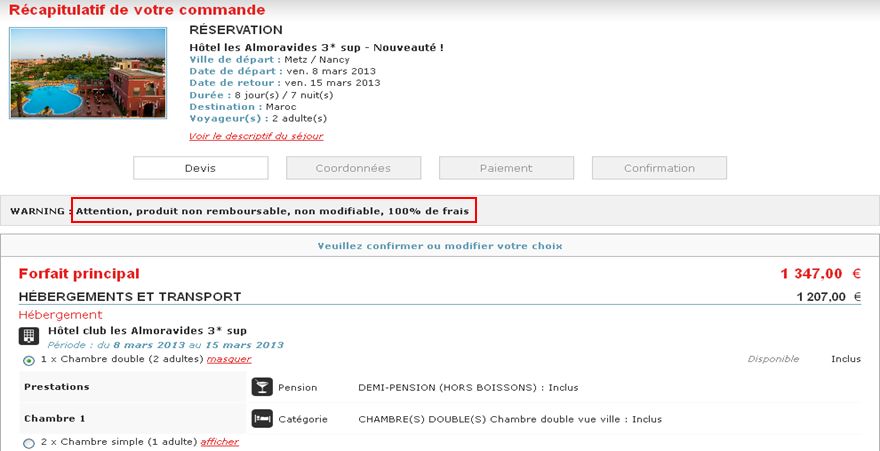
Task: Click the red Hébergement section label
Action: [60, 314]
